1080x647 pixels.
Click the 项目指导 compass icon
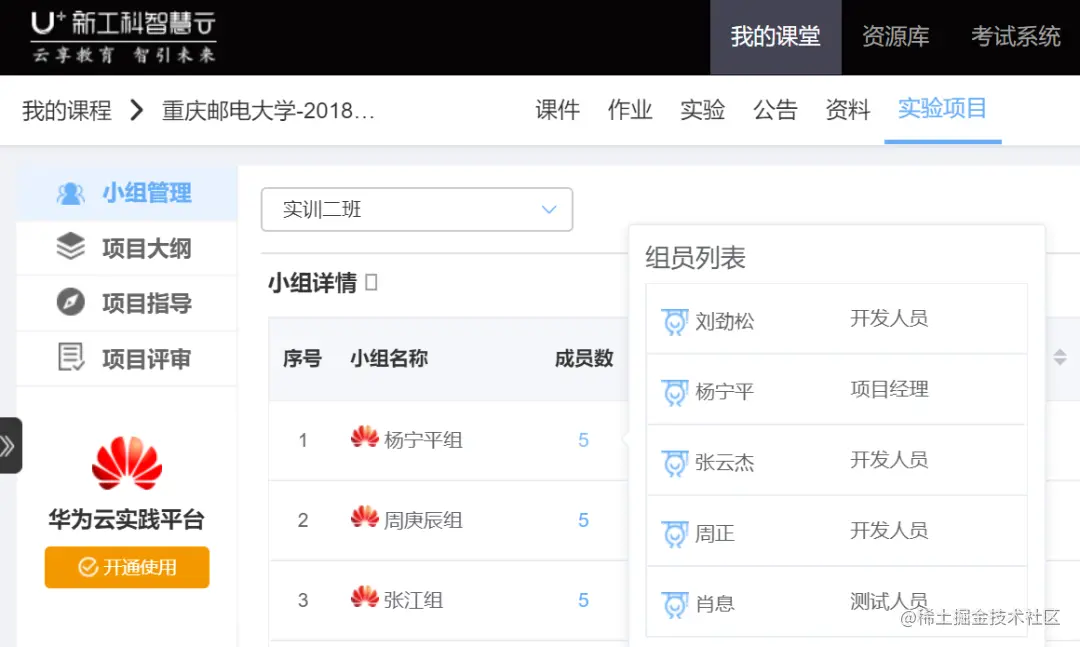[70, 302]
